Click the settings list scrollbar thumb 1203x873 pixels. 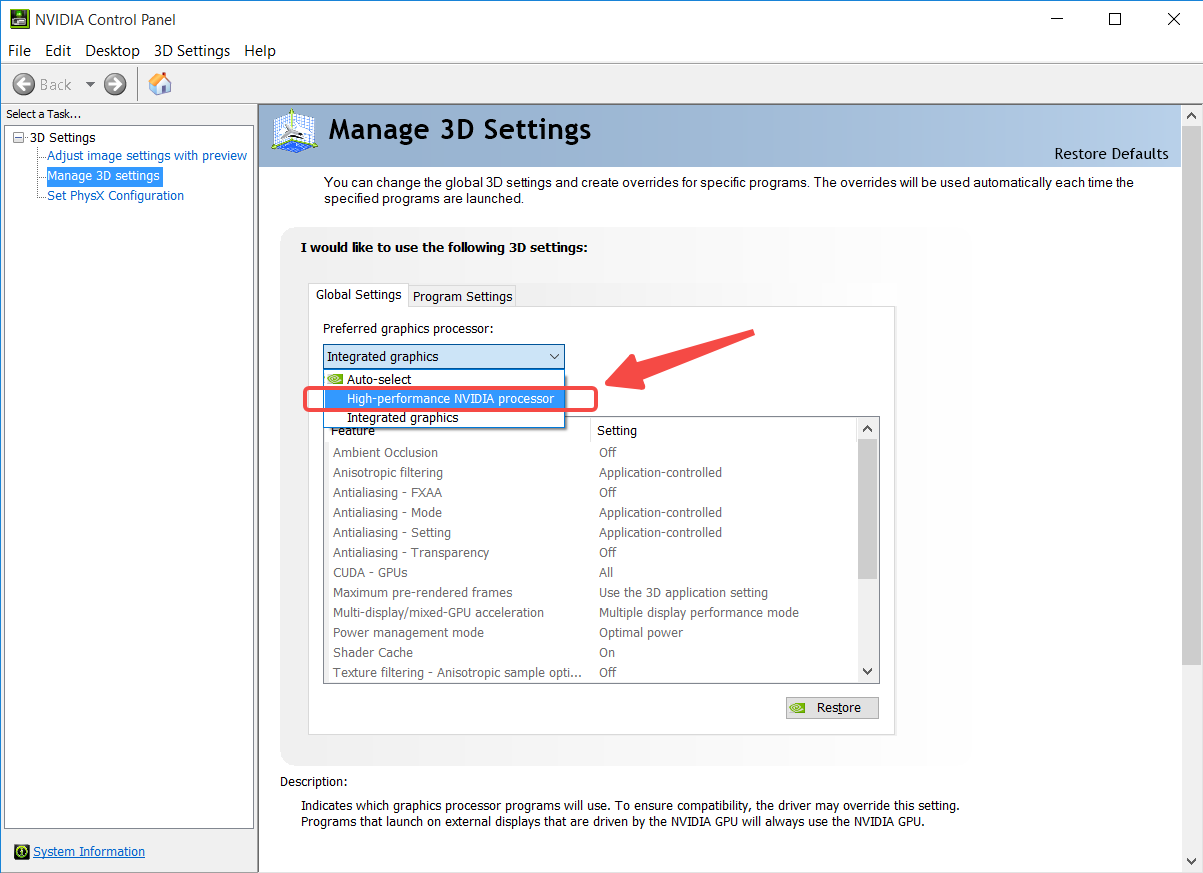[867, 509]
